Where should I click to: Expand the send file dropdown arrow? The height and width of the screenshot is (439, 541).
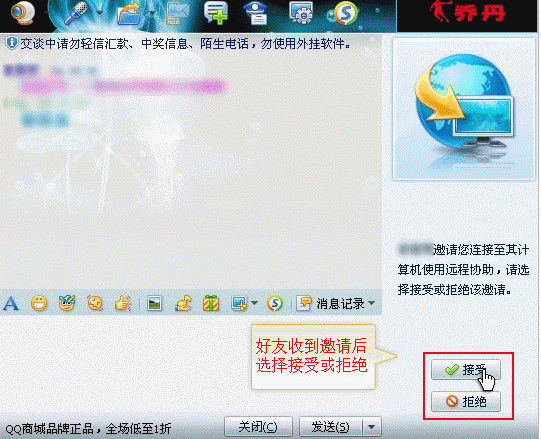pyautogui.click(x=152, y=13)
